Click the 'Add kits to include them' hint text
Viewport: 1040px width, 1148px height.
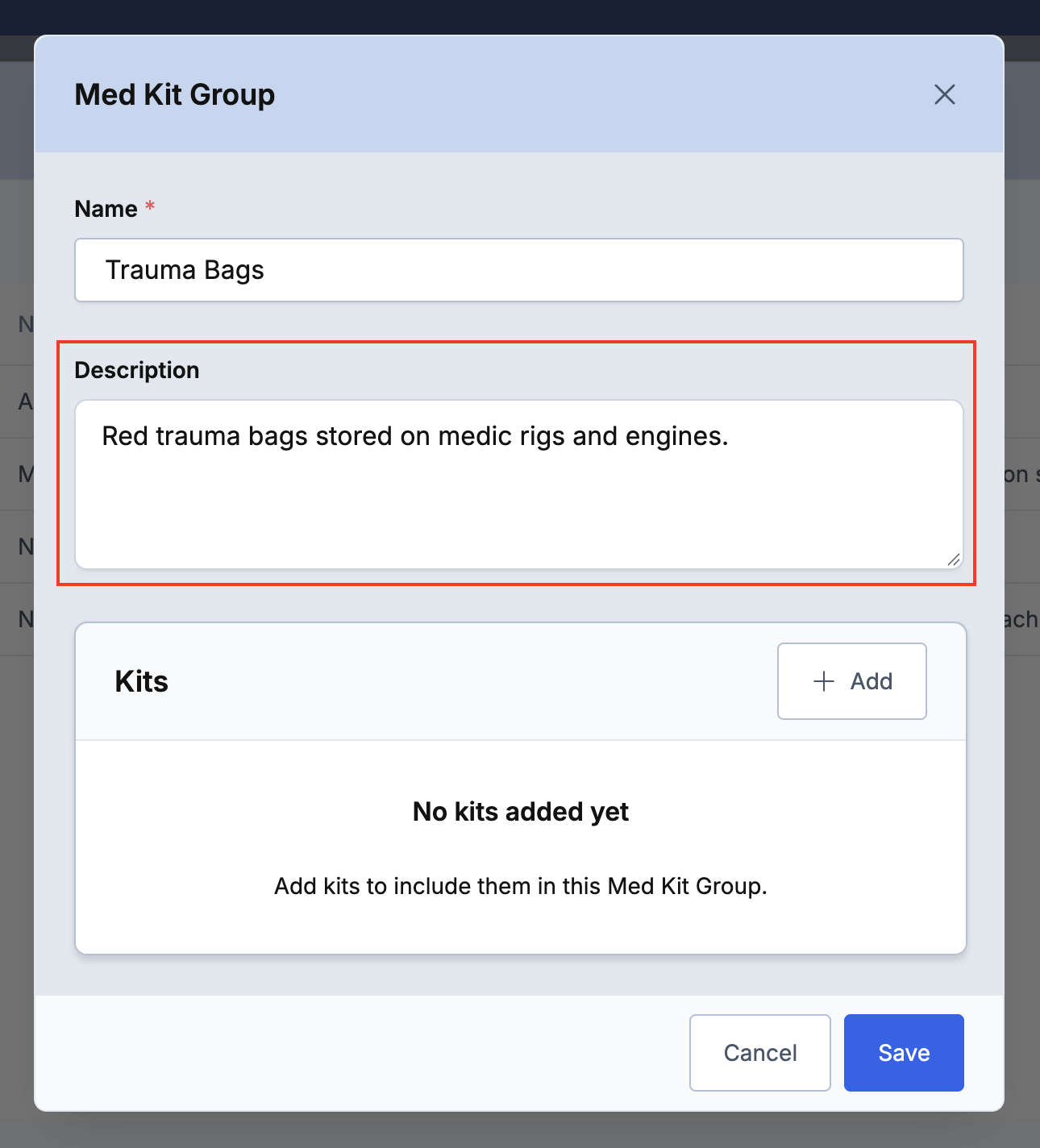[521, 886]
